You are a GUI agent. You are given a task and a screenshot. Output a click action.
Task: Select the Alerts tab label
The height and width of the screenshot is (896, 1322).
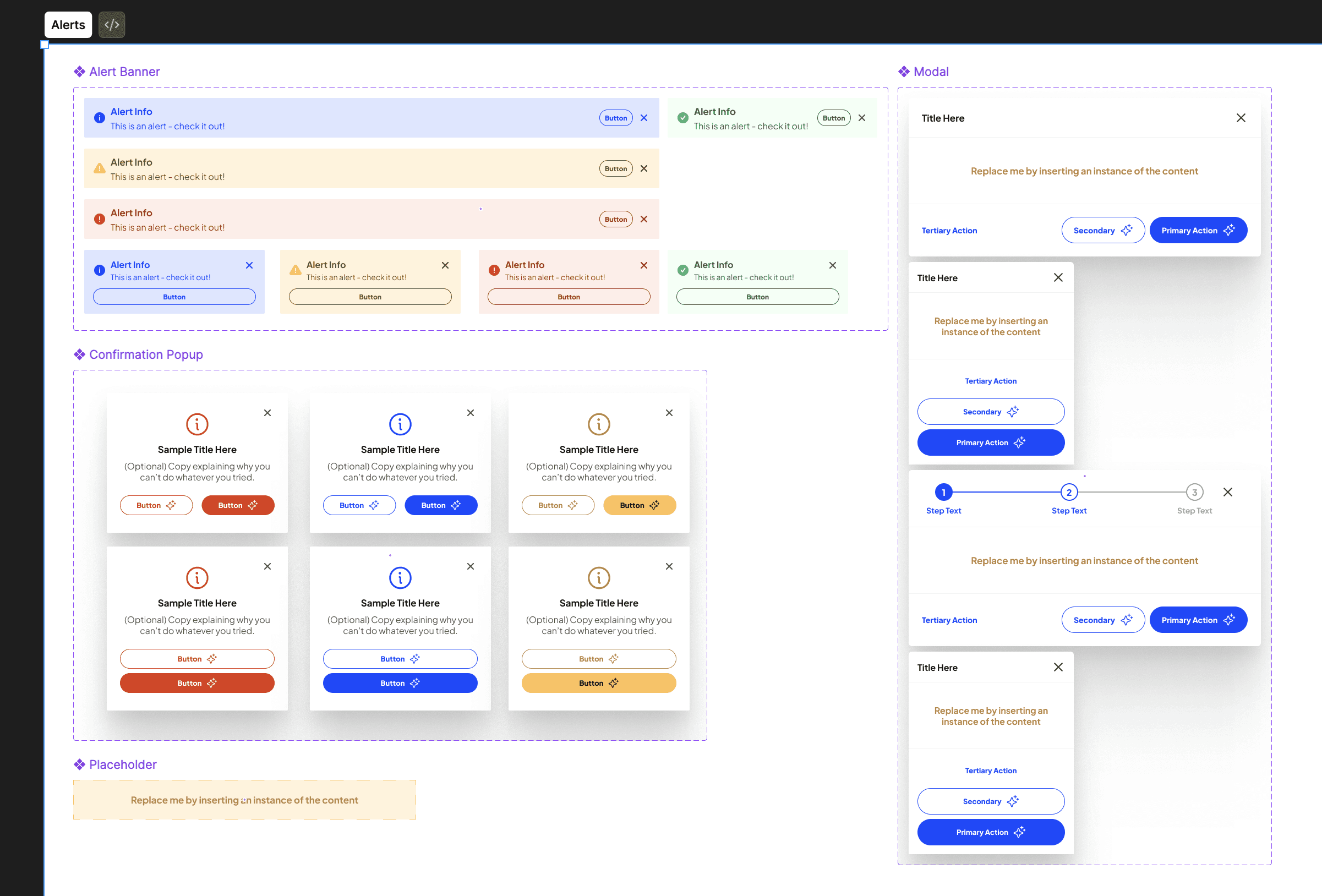tap(68, 24)
